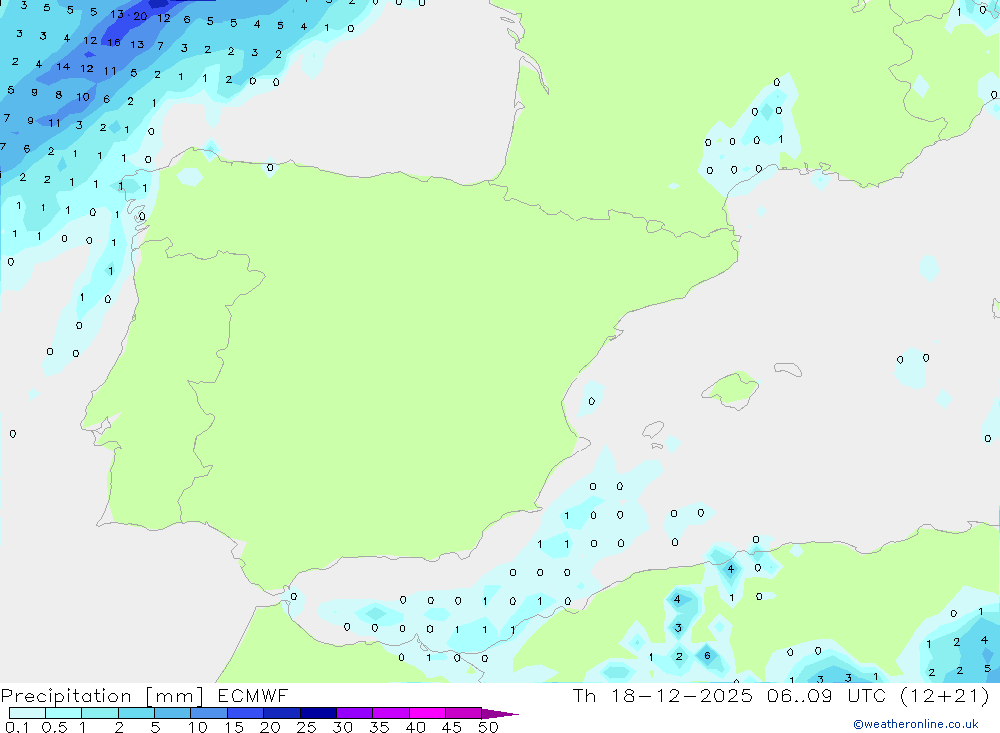The height and width of the screenshot is (733, 1000).
Task: Click the '30' legend scale label
Action: 342,727
